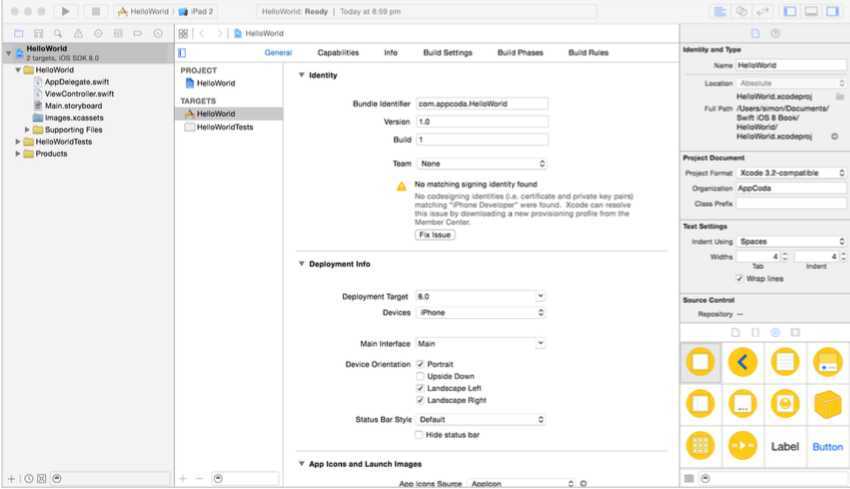Stop the running build
Image resolution: width=850 pixels, height=489 pixels.
(x=95, y=11)
